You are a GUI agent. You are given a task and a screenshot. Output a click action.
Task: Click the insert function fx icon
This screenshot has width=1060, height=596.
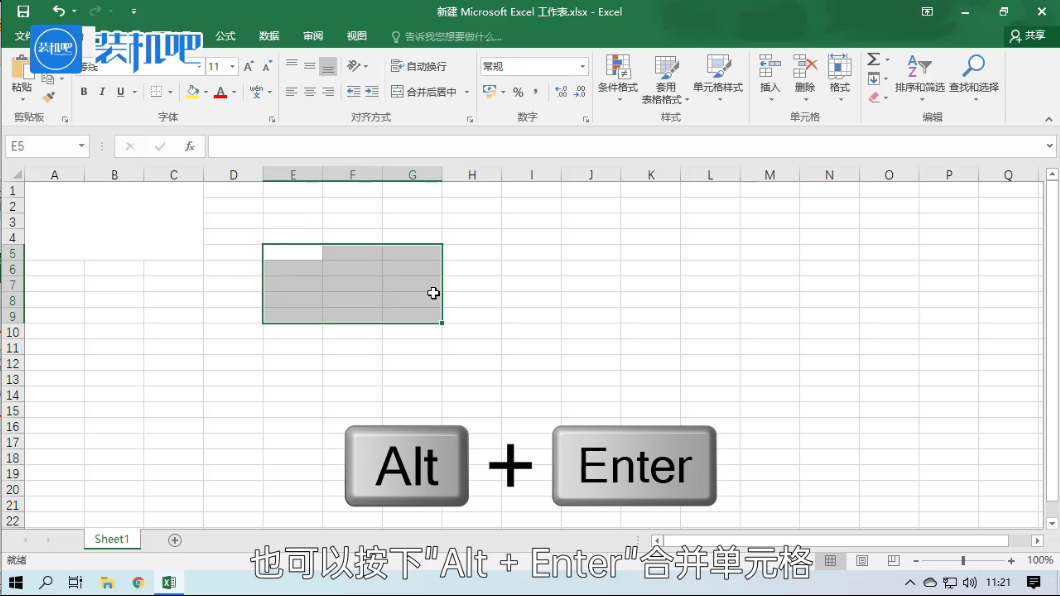(x=190, y=146)
